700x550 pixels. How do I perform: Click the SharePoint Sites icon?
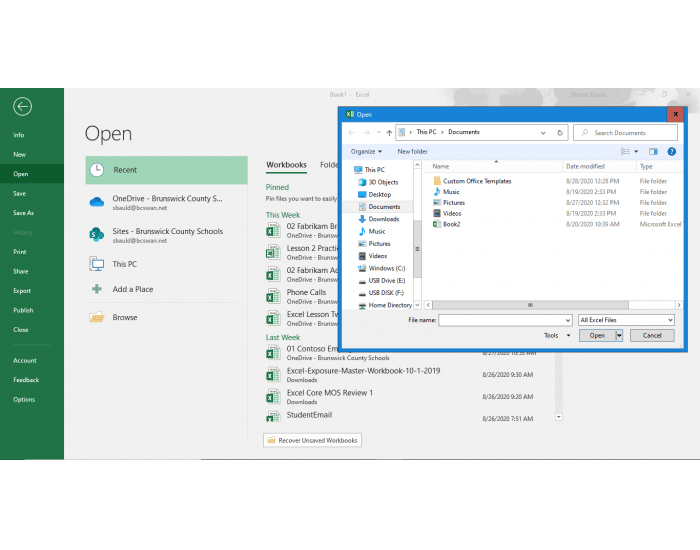(96, 234)
